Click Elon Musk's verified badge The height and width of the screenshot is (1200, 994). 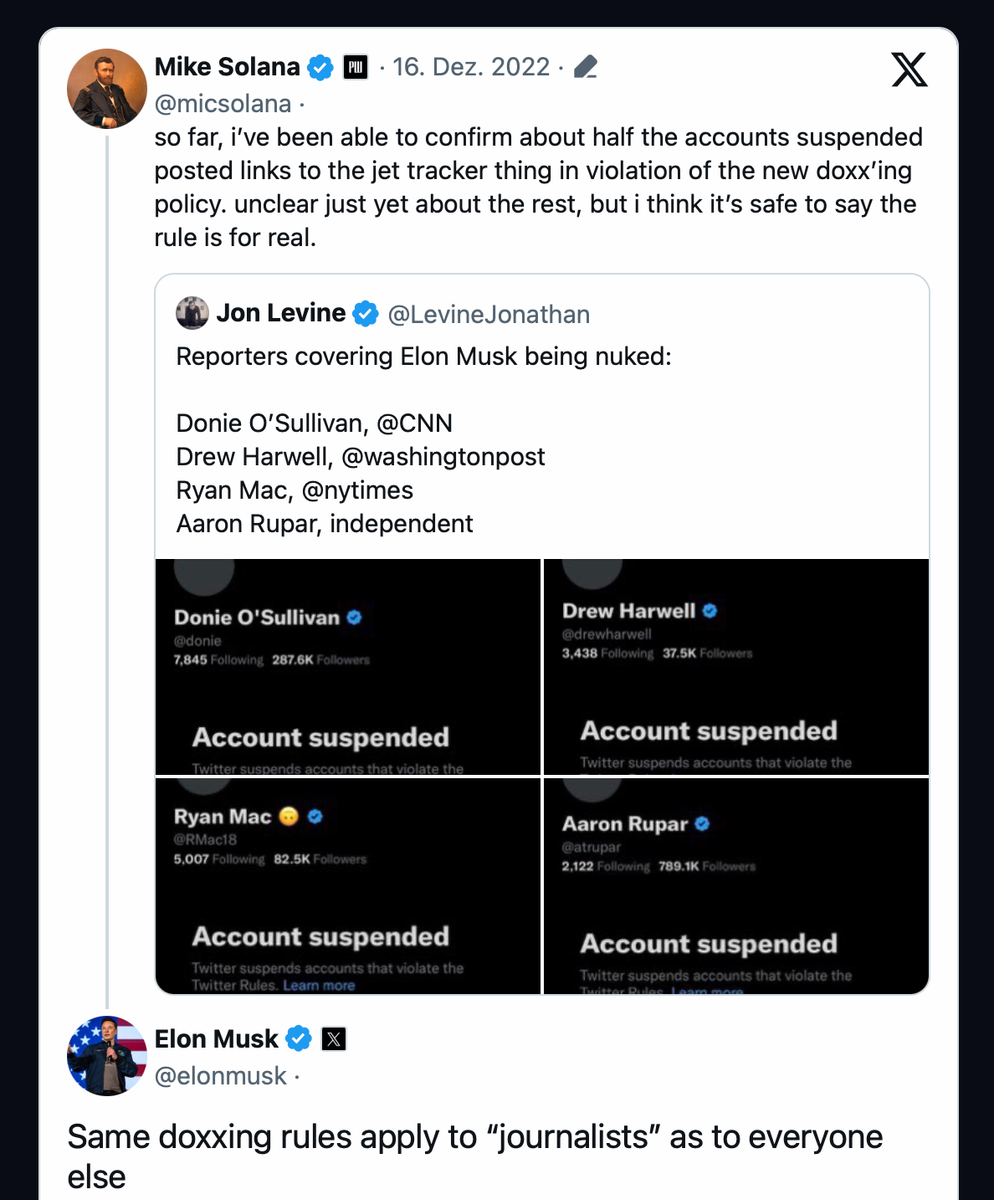coord(299,1039)
